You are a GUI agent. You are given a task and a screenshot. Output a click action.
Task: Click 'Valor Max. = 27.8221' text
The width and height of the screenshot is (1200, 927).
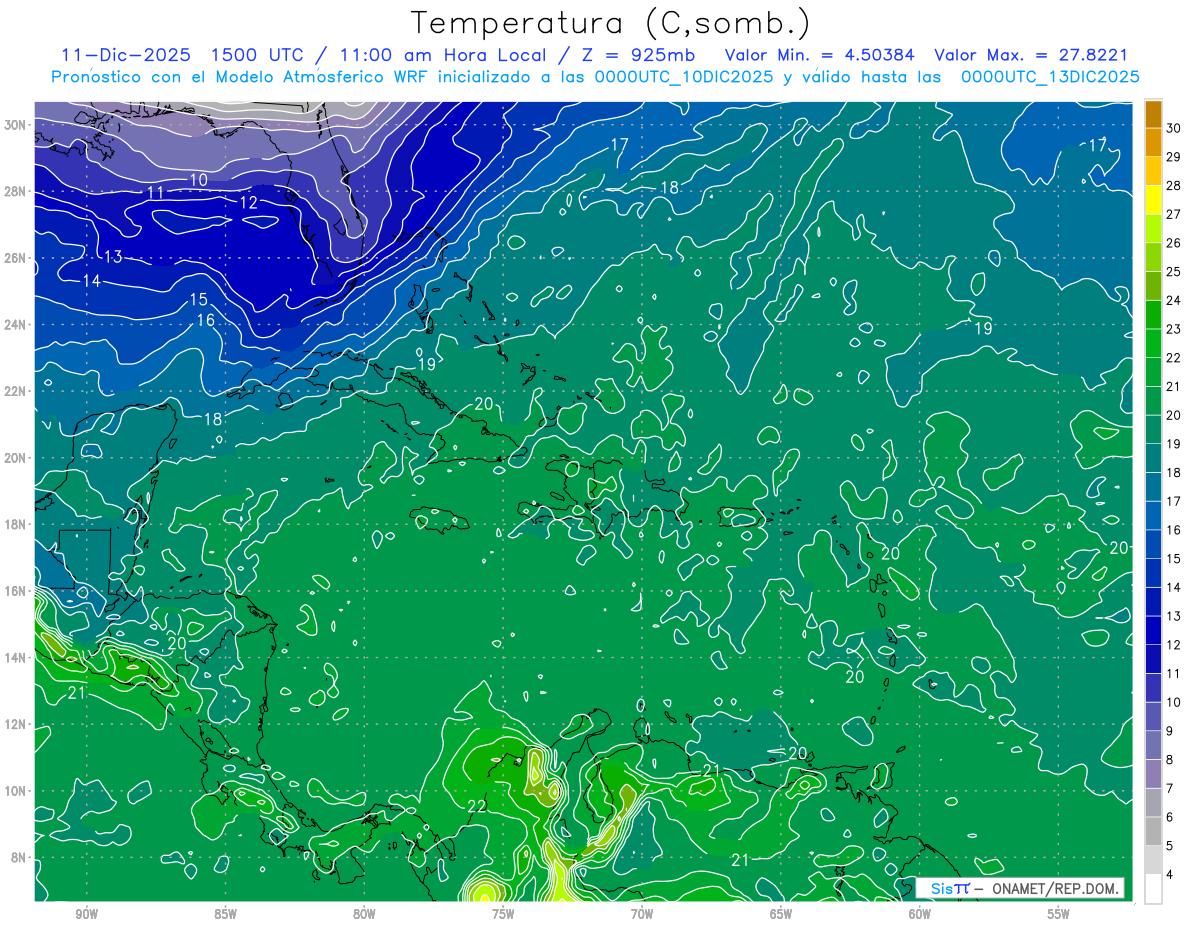[x=1031, y=55]
